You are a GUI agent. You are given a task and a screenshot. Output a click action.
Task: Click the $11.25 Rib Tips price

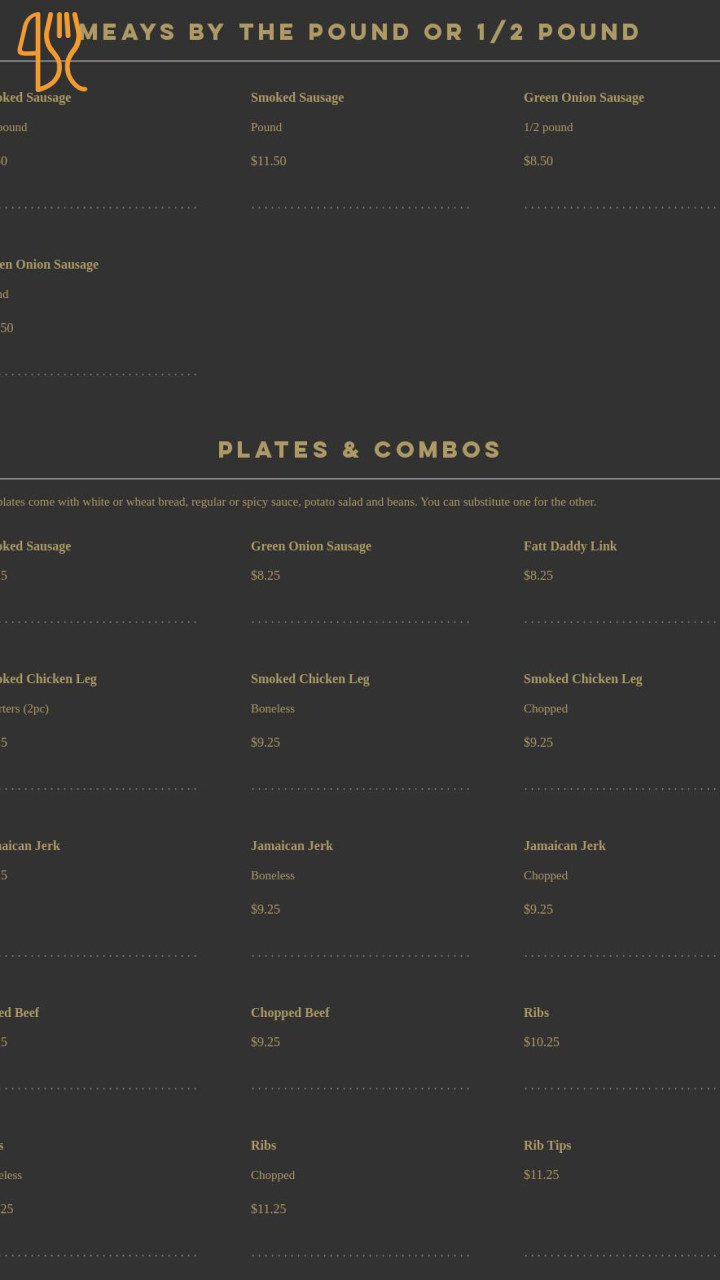point(541,1175)
